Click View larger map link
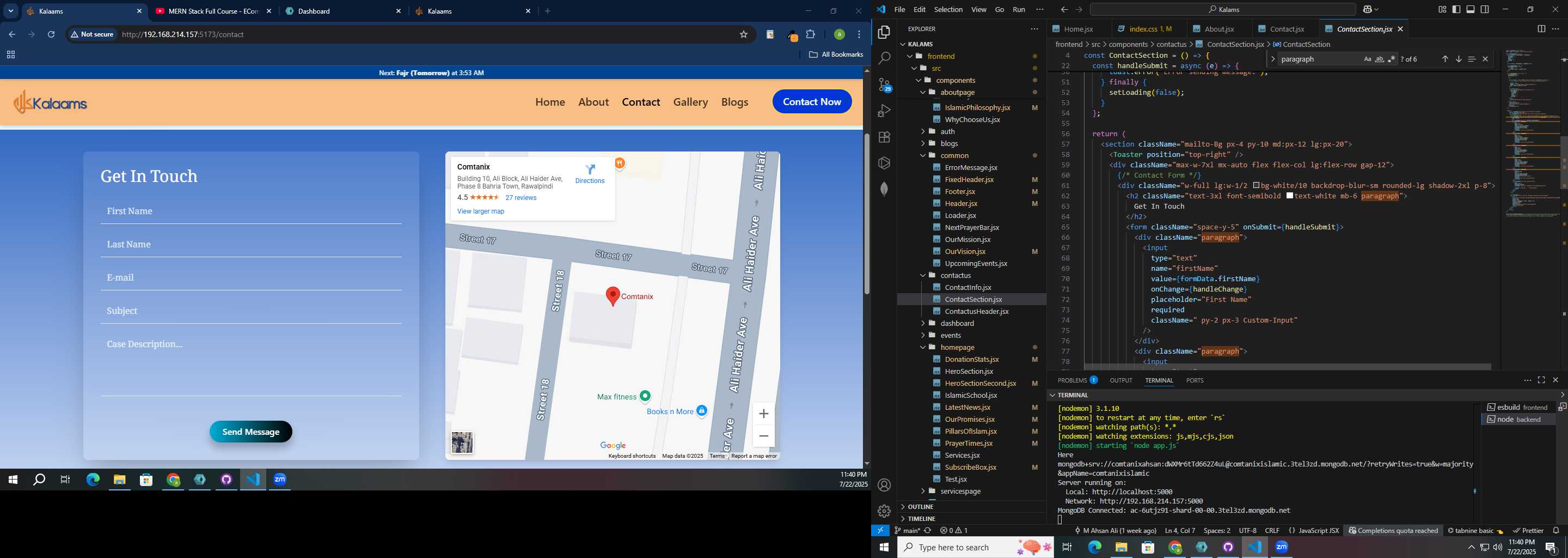 [x=480, y=211]
